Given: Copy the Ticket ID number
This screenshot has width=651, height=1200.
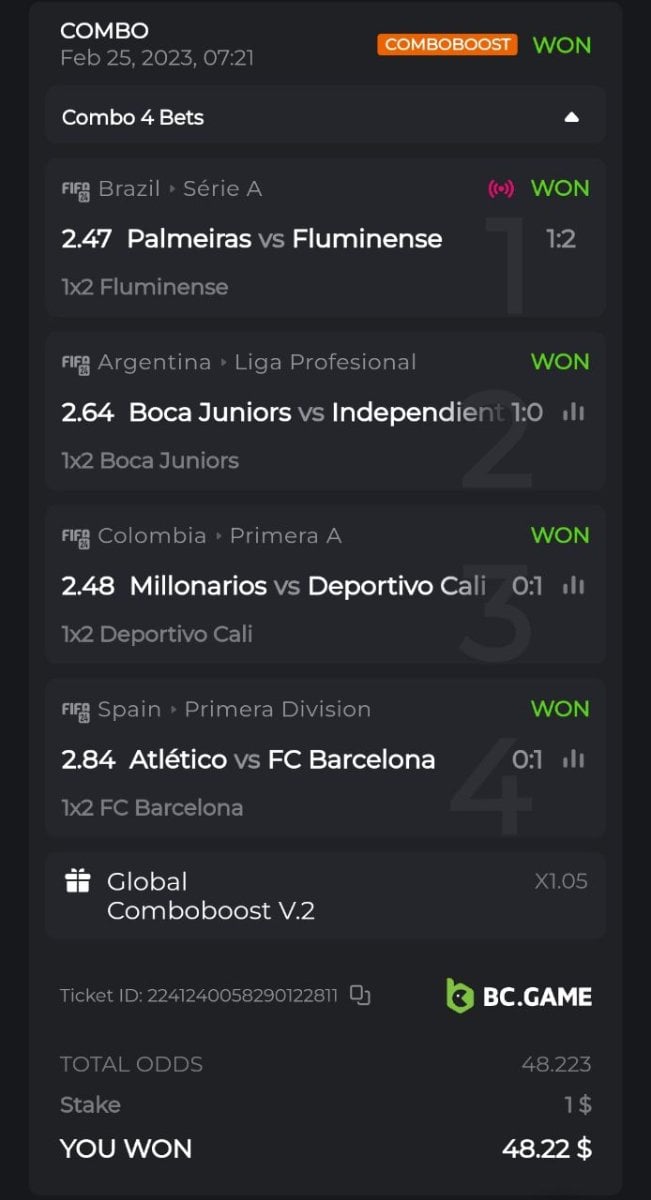Looking at the screenshot, I should (360, 995).
